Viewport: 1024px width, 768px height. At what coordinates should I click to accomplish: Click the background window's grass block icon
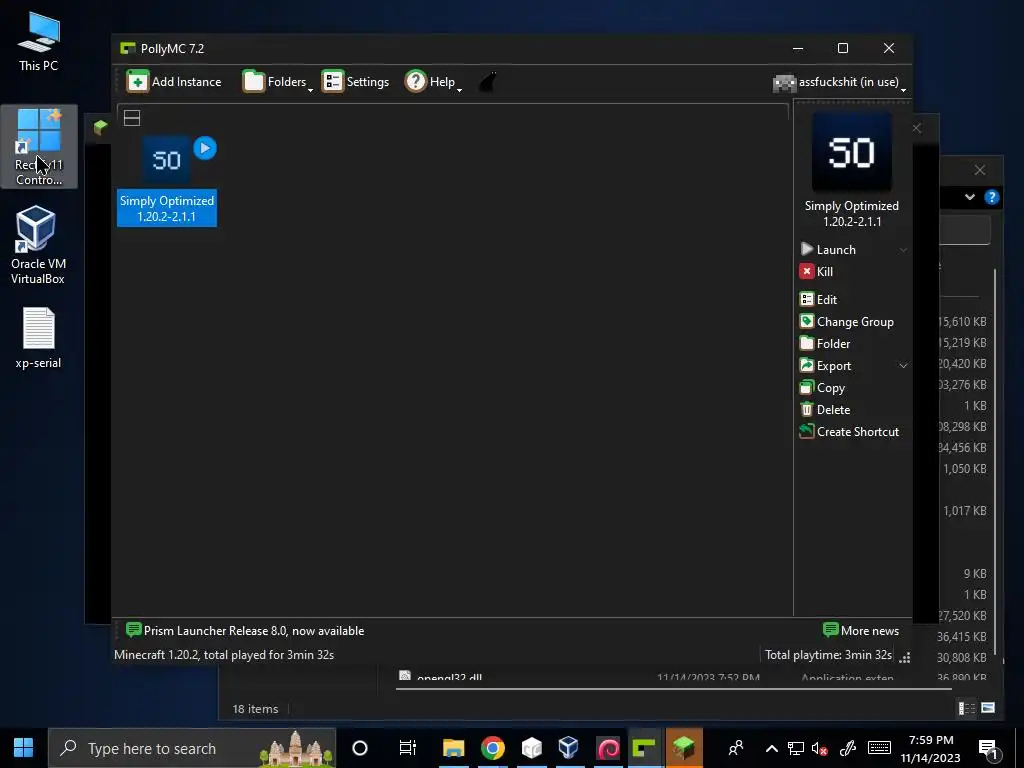100,127
